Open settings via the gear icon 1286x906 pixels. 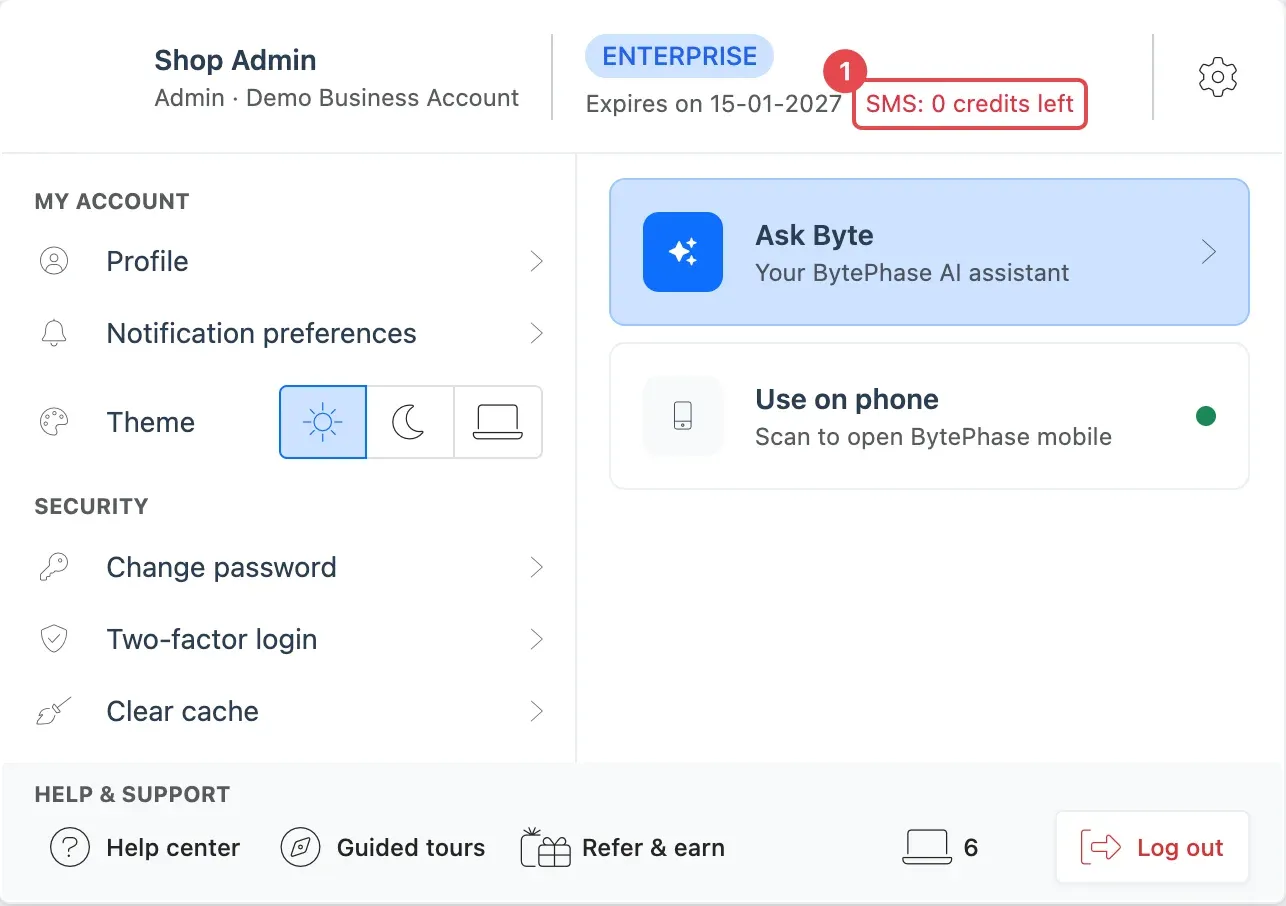1217,77
